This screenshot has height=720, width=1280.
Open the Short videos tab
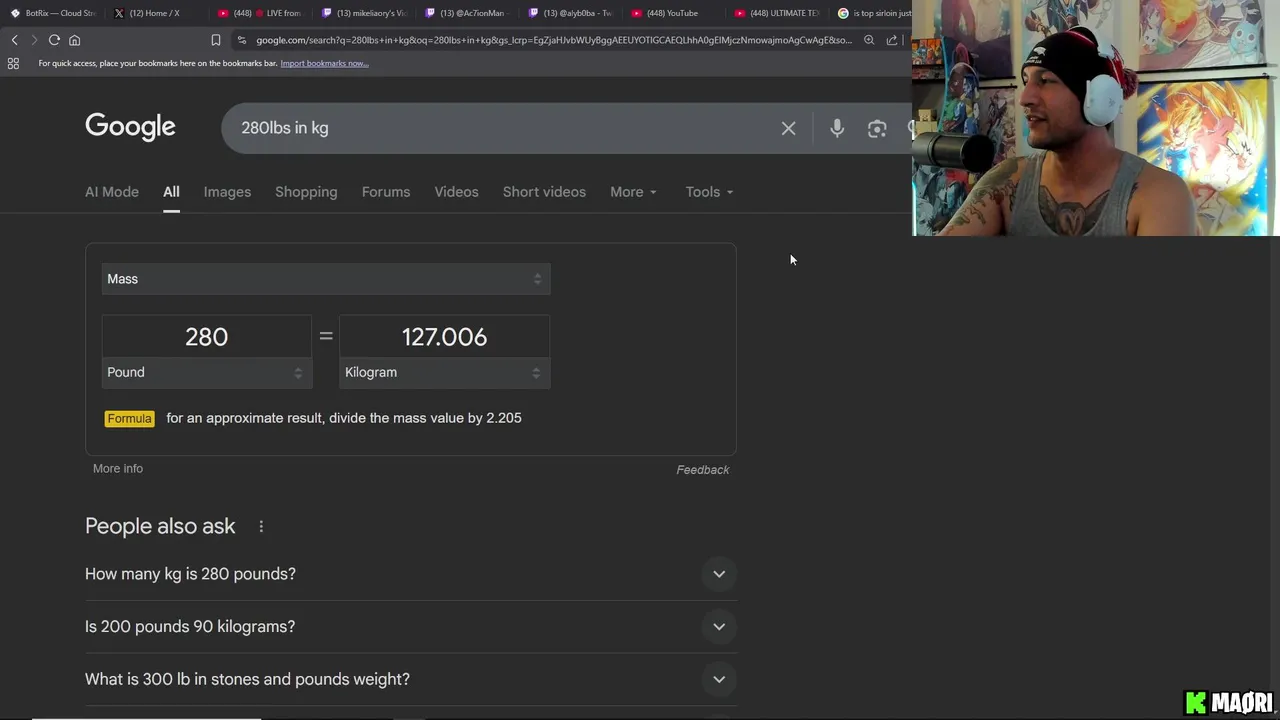pyautogui.click(x=544, y=192)
